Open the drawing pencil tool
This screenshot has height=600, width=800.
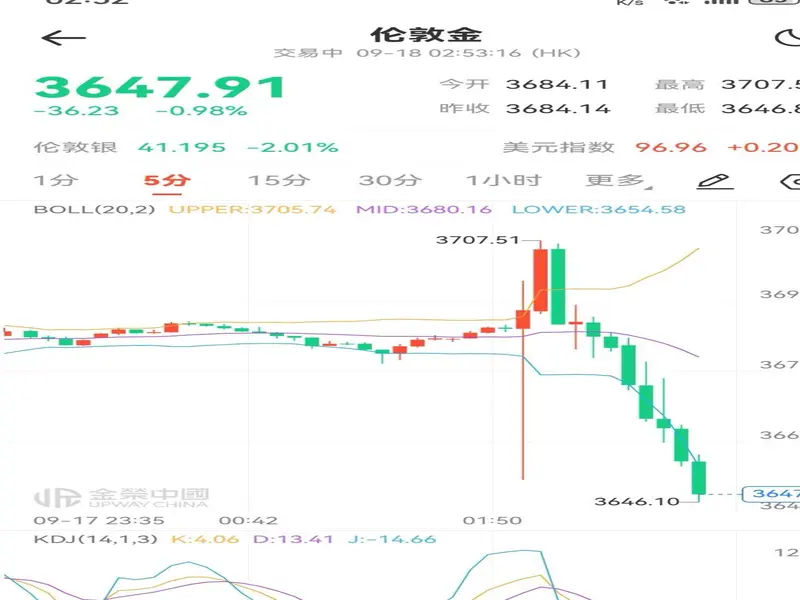click(x=714, y=181)
